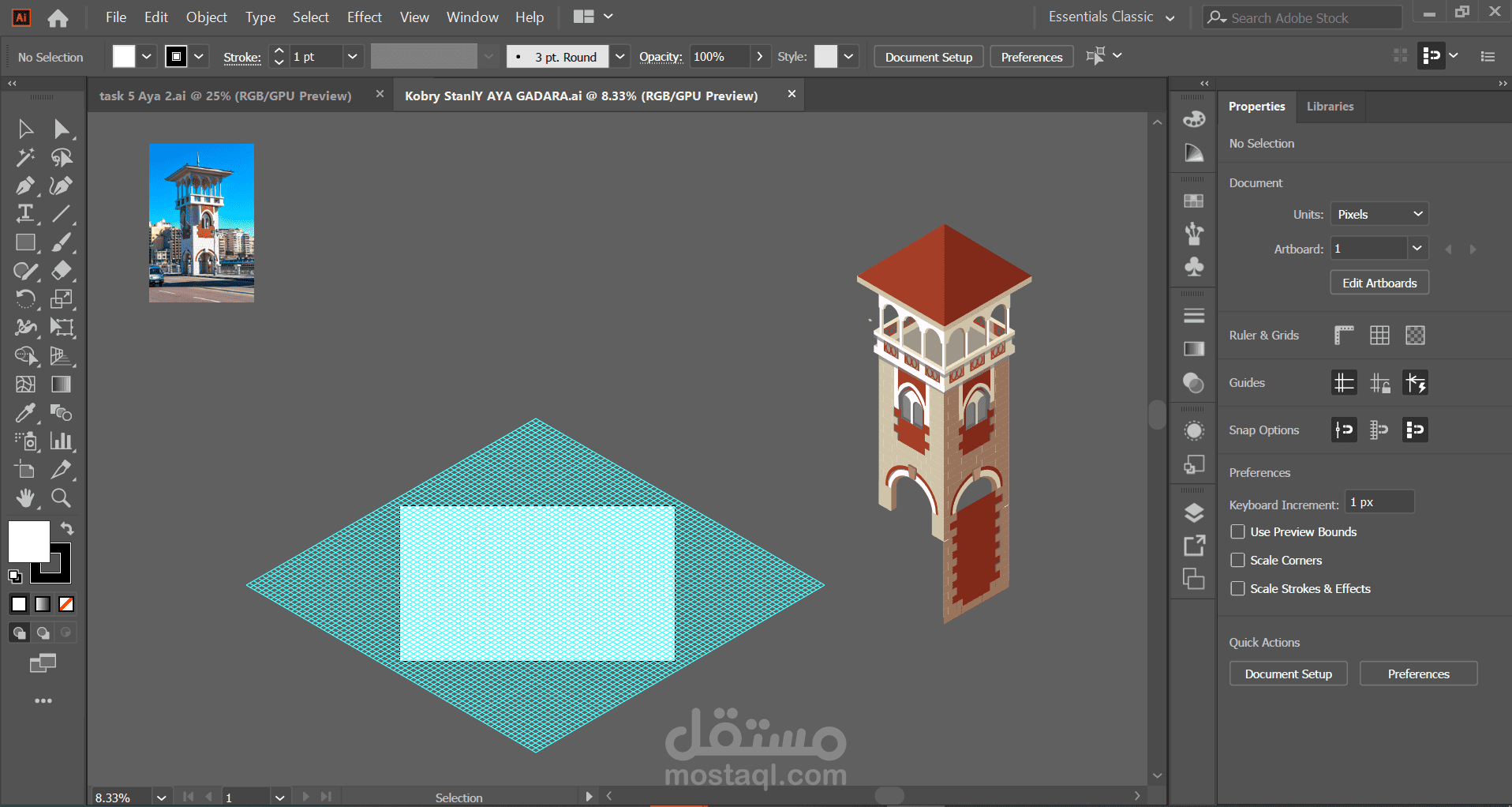Open the Window menu
The image size is (1512, 807).
472,17
